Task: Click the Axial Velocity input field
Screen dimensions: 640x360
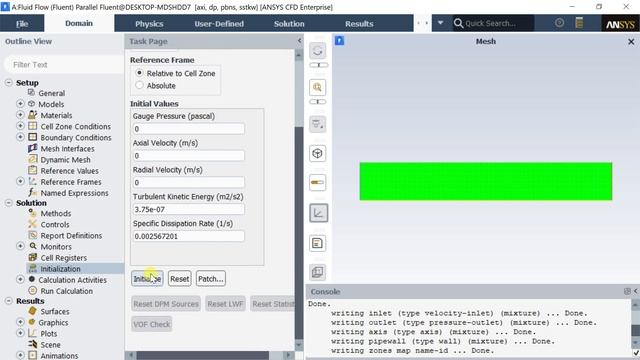Action: [188, 156]
